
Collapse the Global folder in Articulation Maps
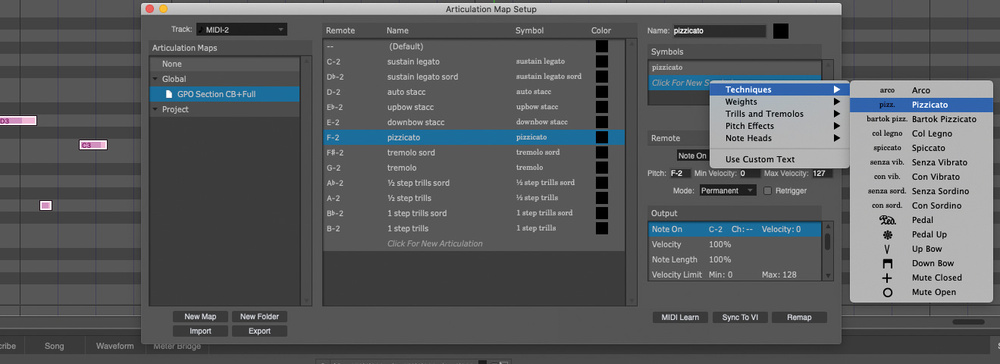(x=155, y=79)
